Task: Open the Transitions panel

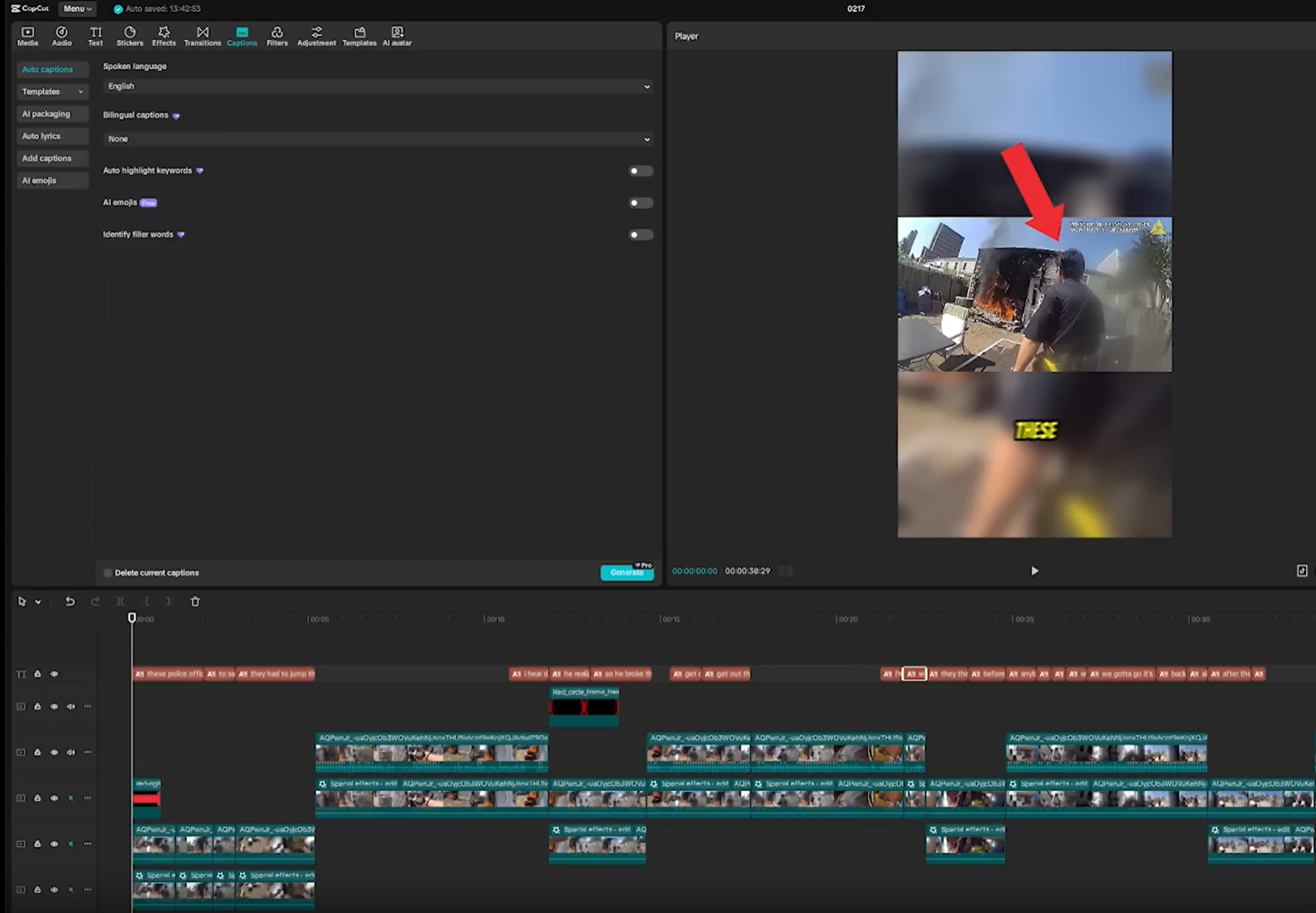Action: tap(202, 36)
